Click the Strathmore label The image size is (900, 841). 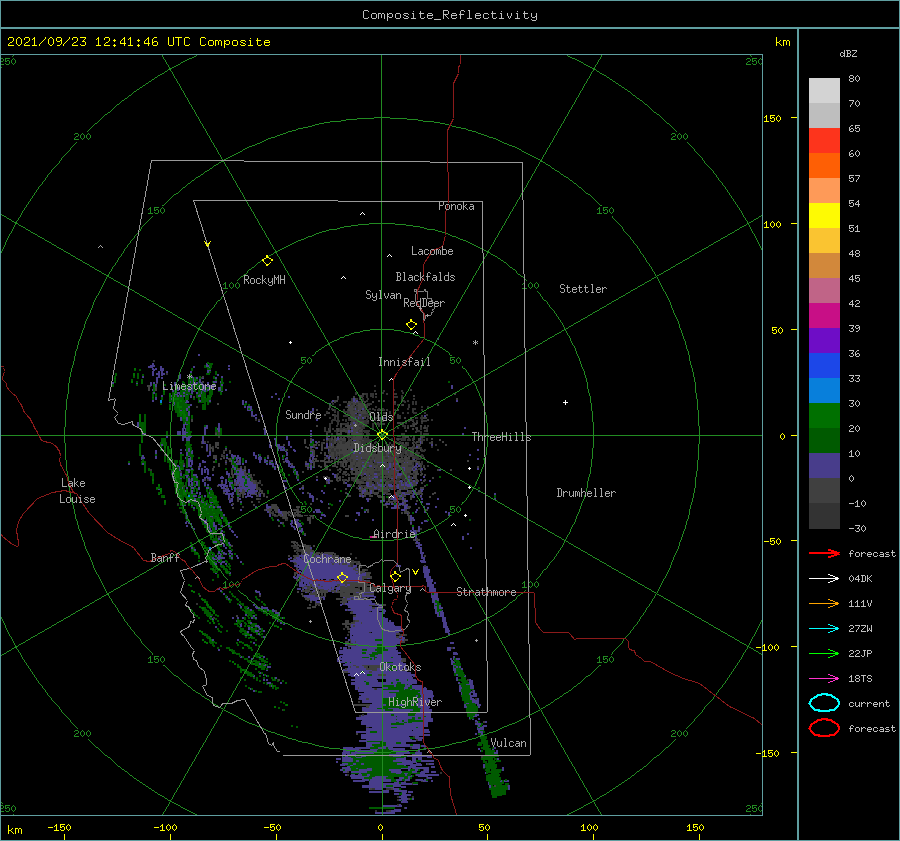486,592
